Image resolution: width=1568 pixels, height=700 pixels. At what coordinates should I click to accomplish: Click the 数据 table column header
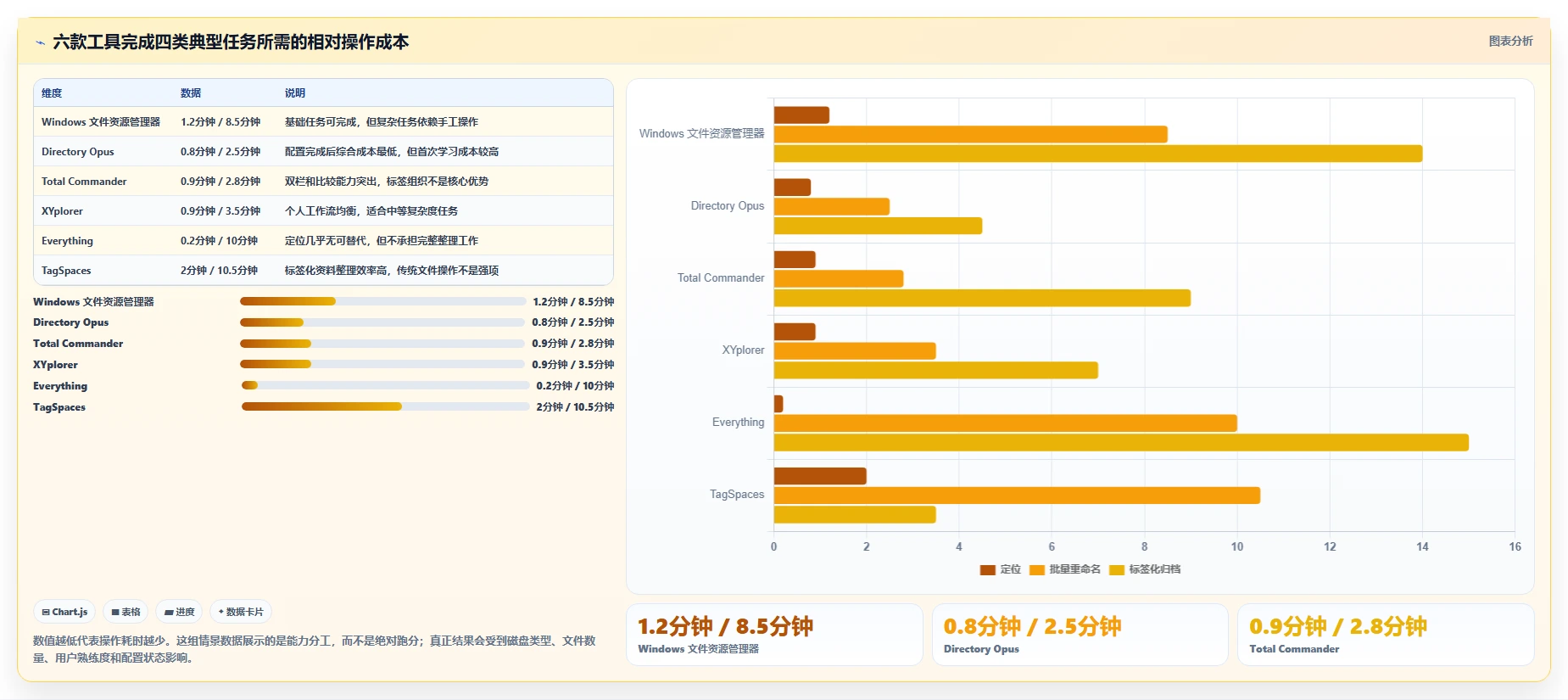(x=191, y=93)
